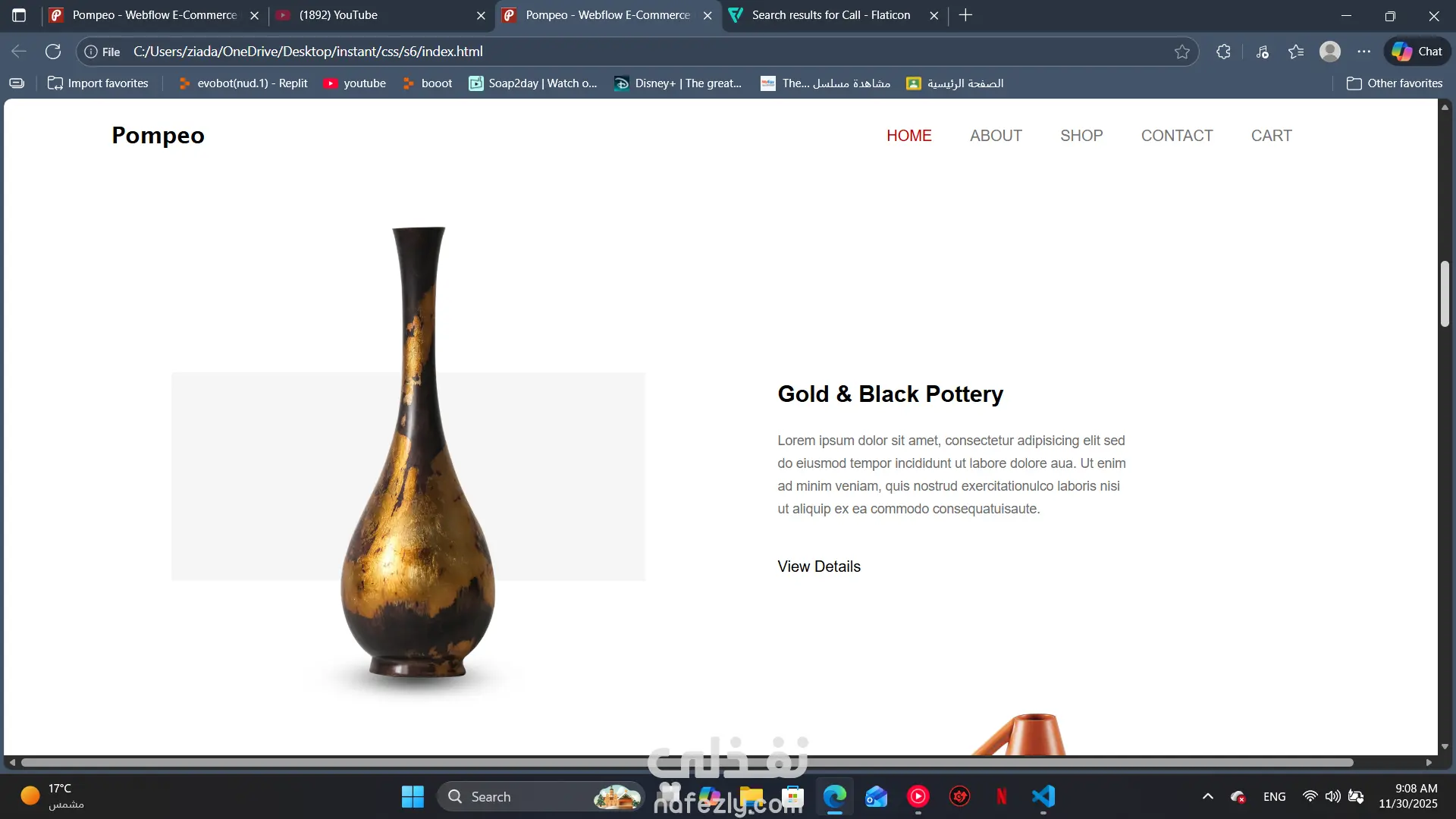Open browser Extensions puzzle icon
This screenshot has width=1456, height=819.
click(1223, 52)
